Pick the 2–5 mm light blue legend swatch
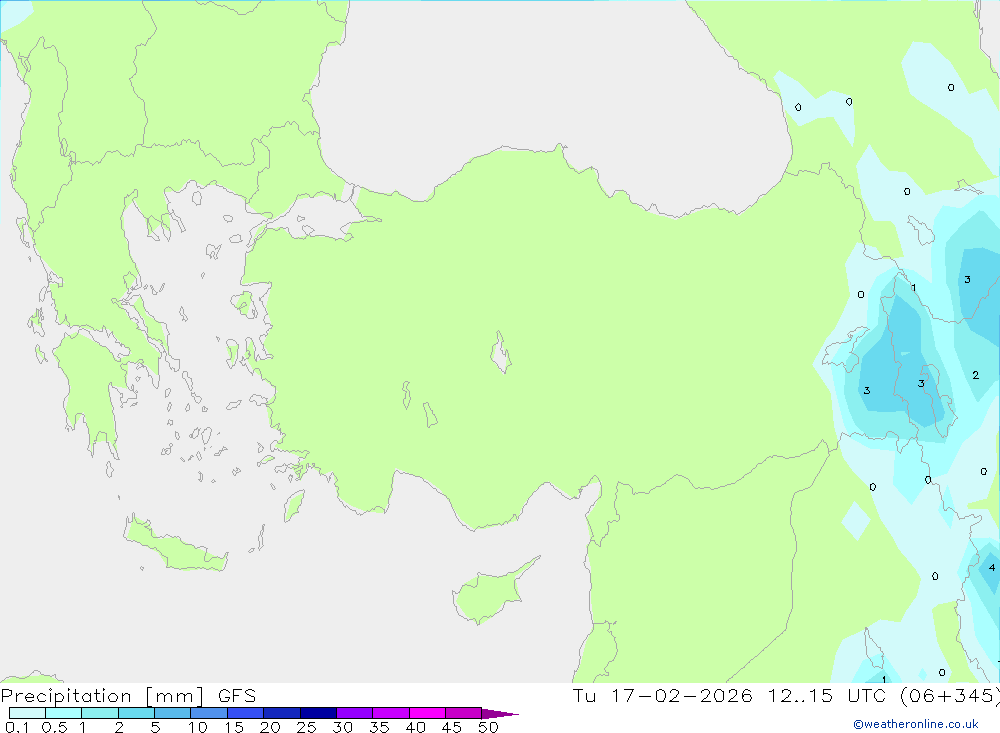Screen dimensions: 1000x733 (x=136, y=713)
